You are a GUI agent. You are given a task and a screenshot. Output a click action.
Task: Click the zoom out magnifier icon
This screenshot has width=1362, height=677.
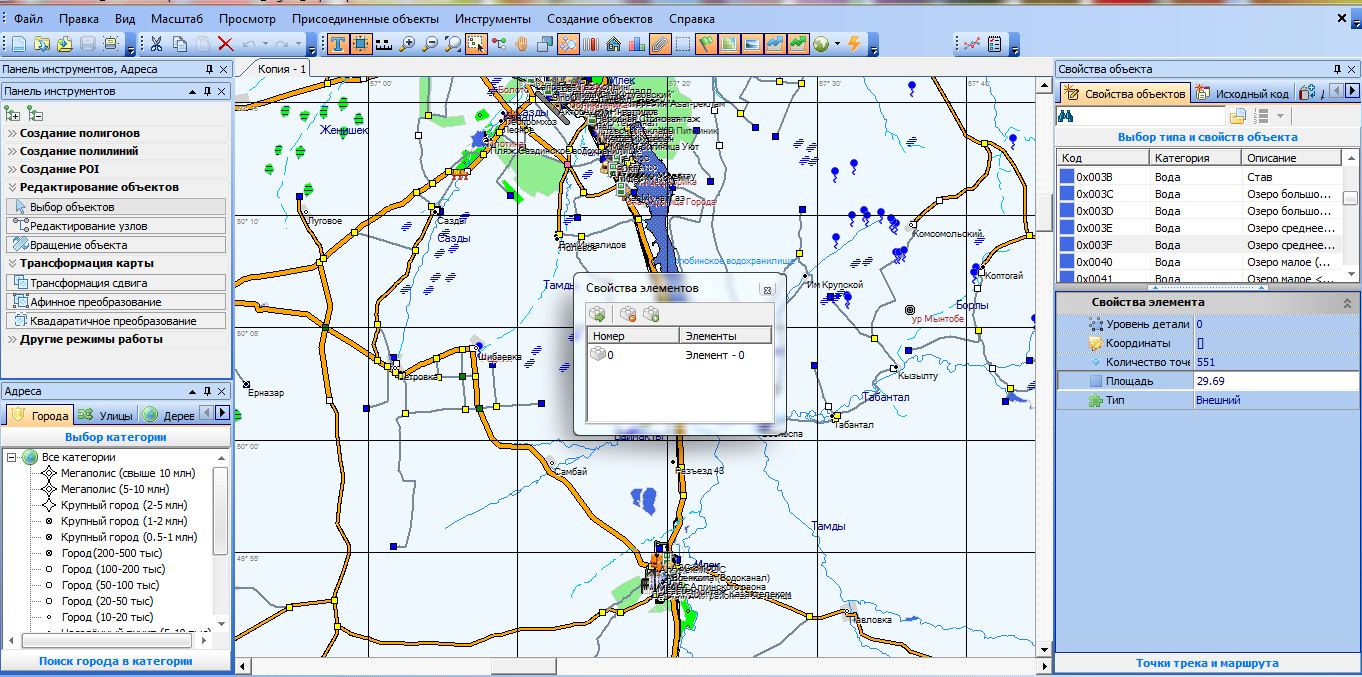point(430,44)
